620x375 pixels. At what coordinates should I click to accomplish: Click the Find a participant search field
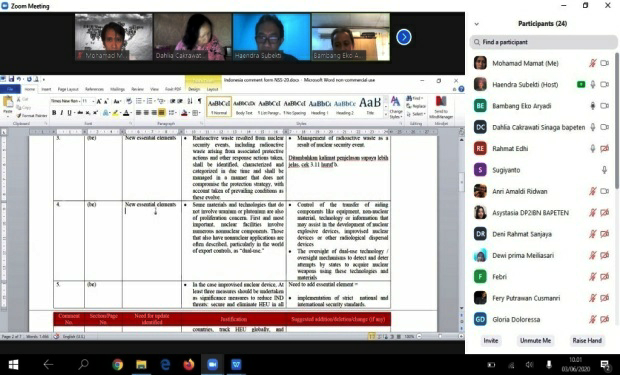544,42
